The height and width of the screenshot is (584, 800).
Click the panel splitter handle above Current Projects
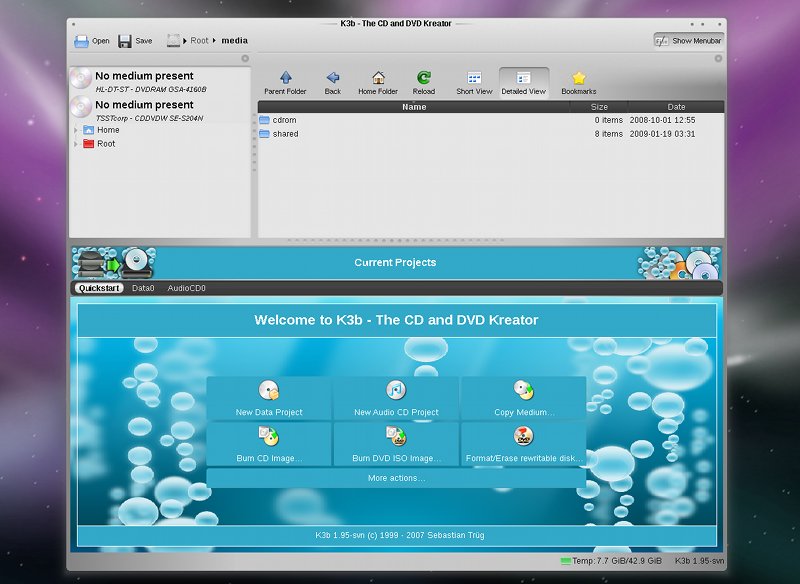pyautogui.click(x=396, y=240)
